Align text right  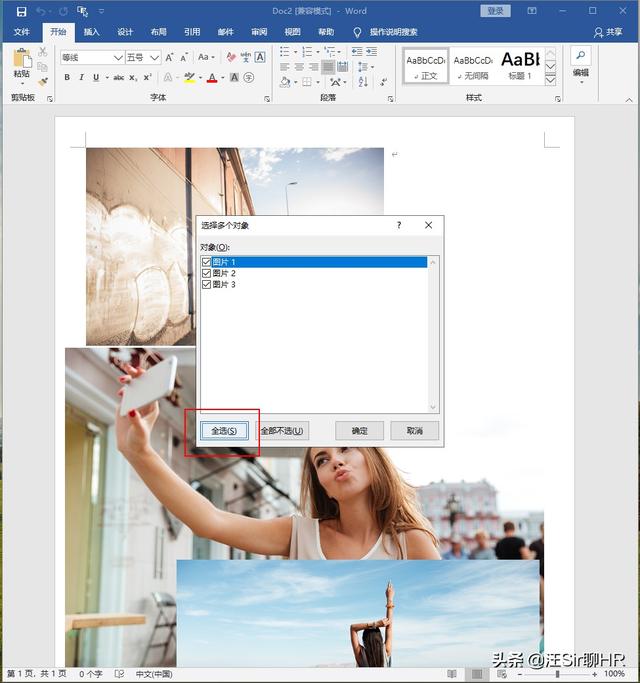click(x=313, y=67)
